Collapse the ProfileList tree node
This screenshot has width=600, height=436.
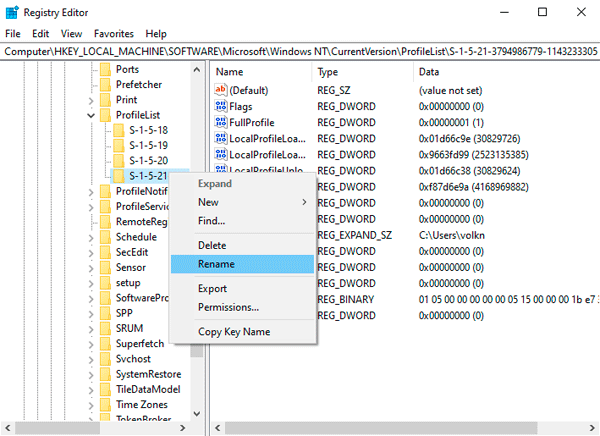[91, 115]
